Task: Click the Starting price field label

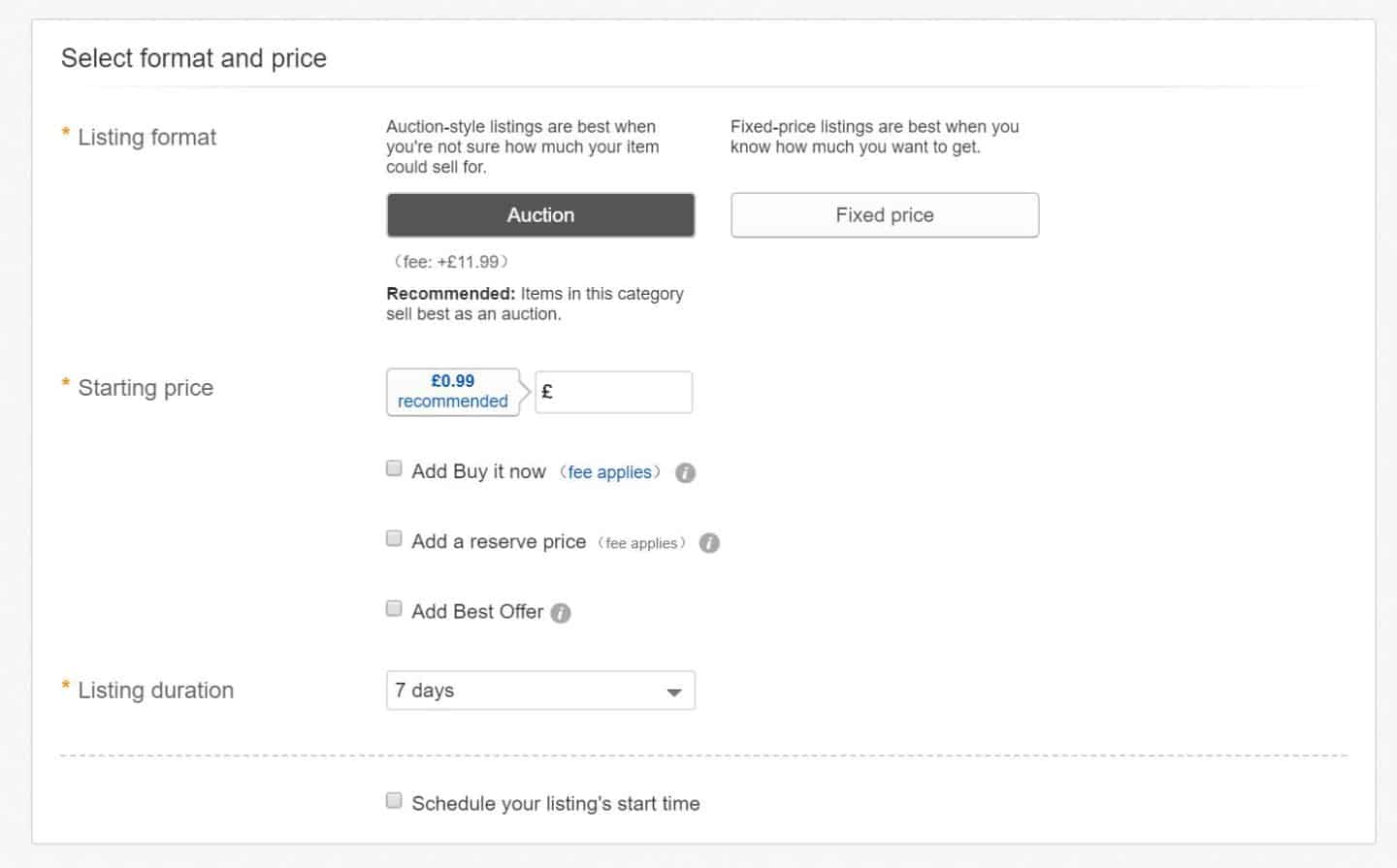Action: 144,388
